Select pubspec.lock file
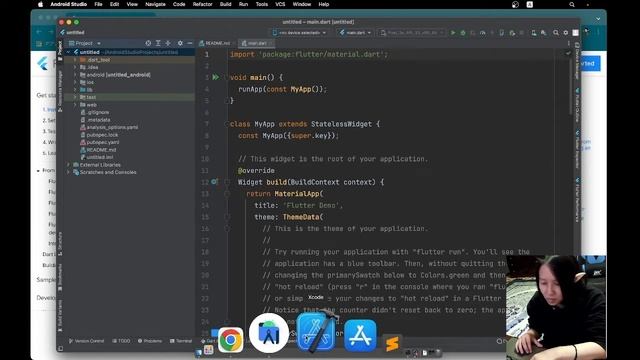 (x=99, y=135)
